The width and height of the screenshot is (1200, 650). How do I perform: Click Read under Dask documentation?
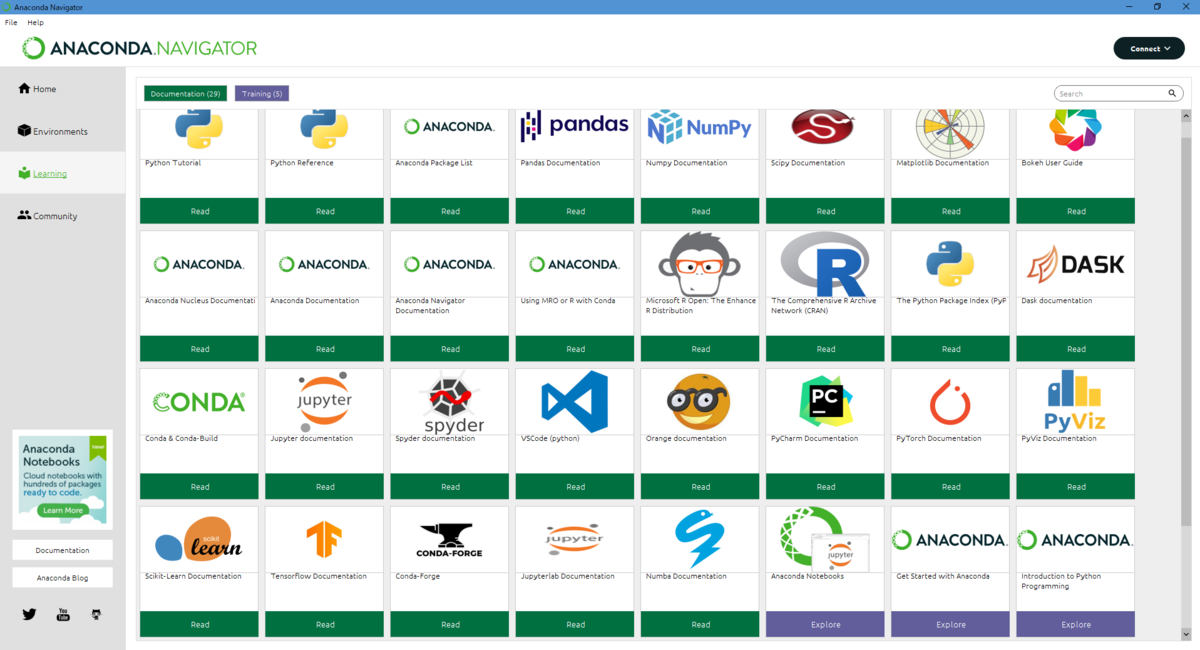1075,349
